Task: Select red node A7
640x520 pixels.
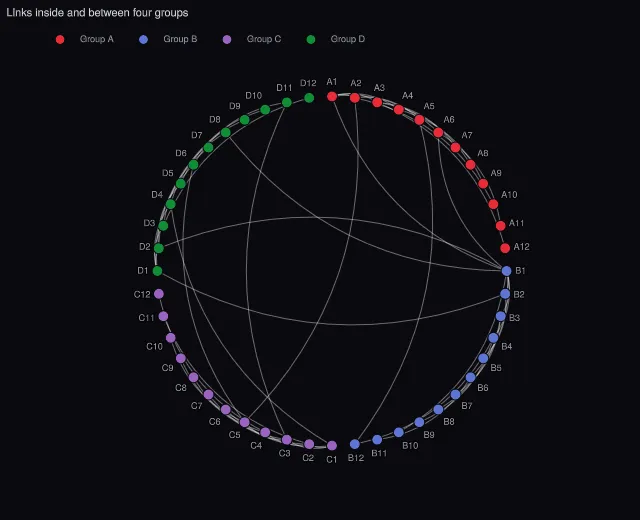Action: [x=456, y=147]
